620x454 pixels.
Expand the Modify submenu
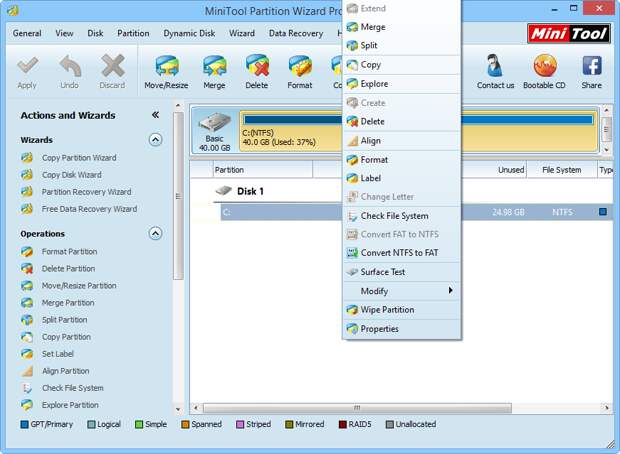click(x=402, y=291)
